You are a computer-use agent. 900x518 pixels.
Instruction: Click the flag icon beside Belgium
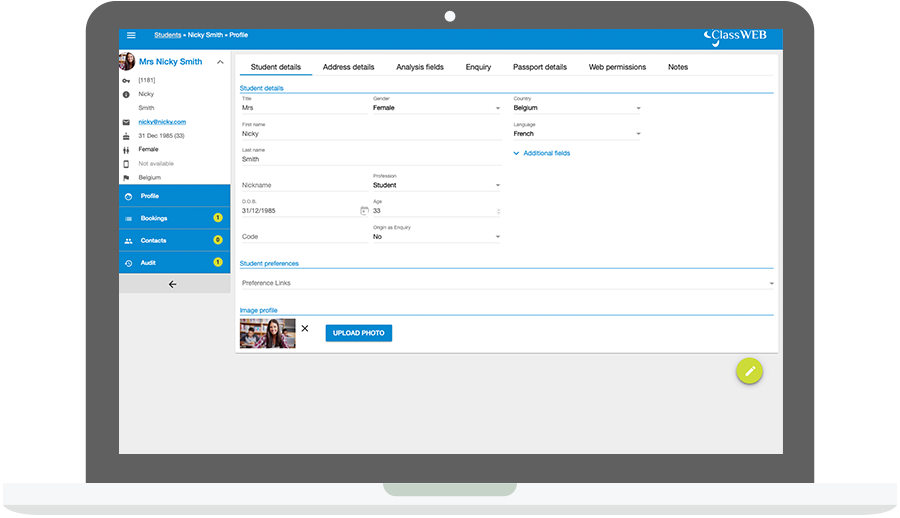[126, 178]
